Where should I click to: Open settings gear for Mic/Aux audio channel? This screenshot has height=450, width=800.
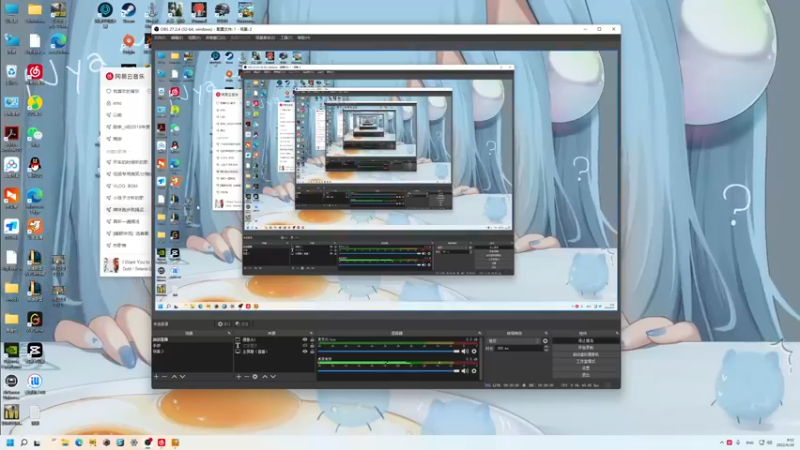474,351
